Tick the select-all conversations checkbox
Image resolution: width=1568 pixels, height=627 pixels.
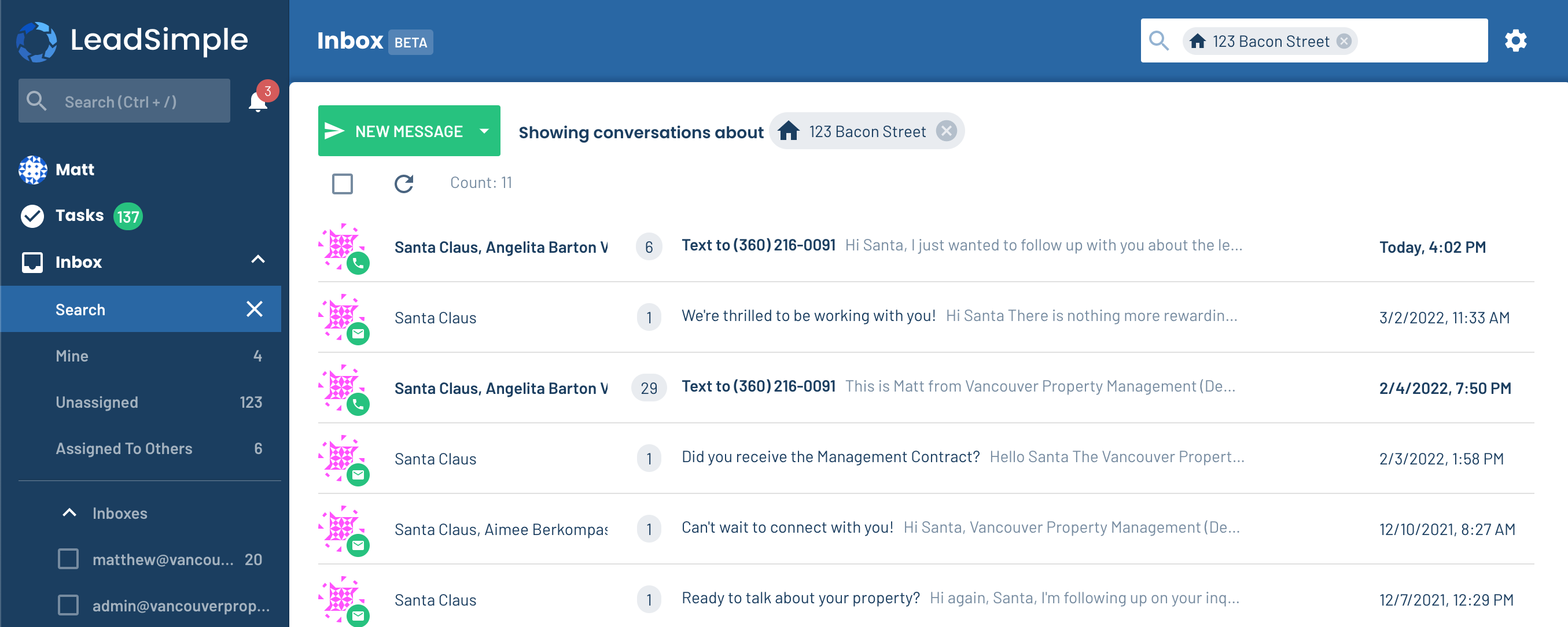[342, 183]
